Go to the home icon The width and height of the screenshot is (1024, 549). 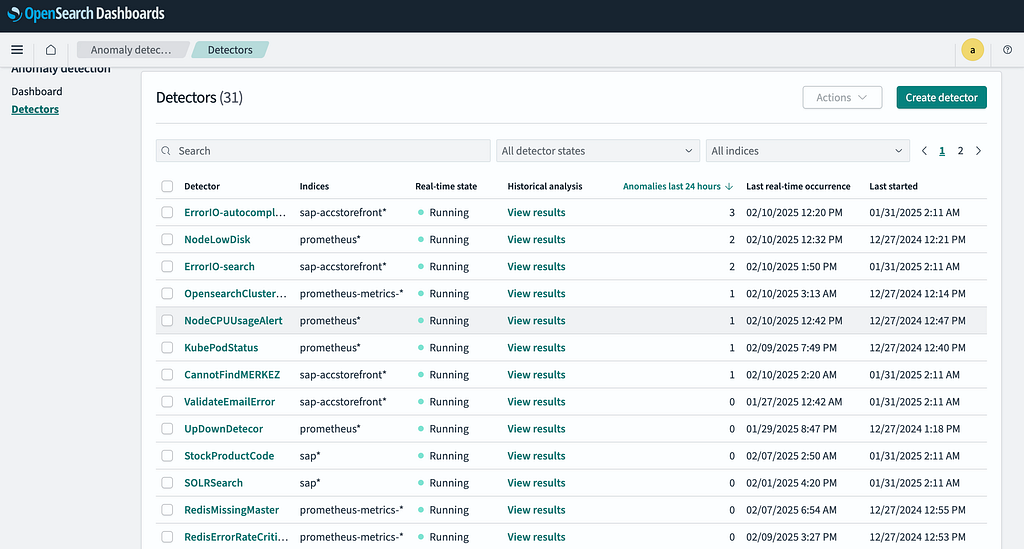coord(50,50)
